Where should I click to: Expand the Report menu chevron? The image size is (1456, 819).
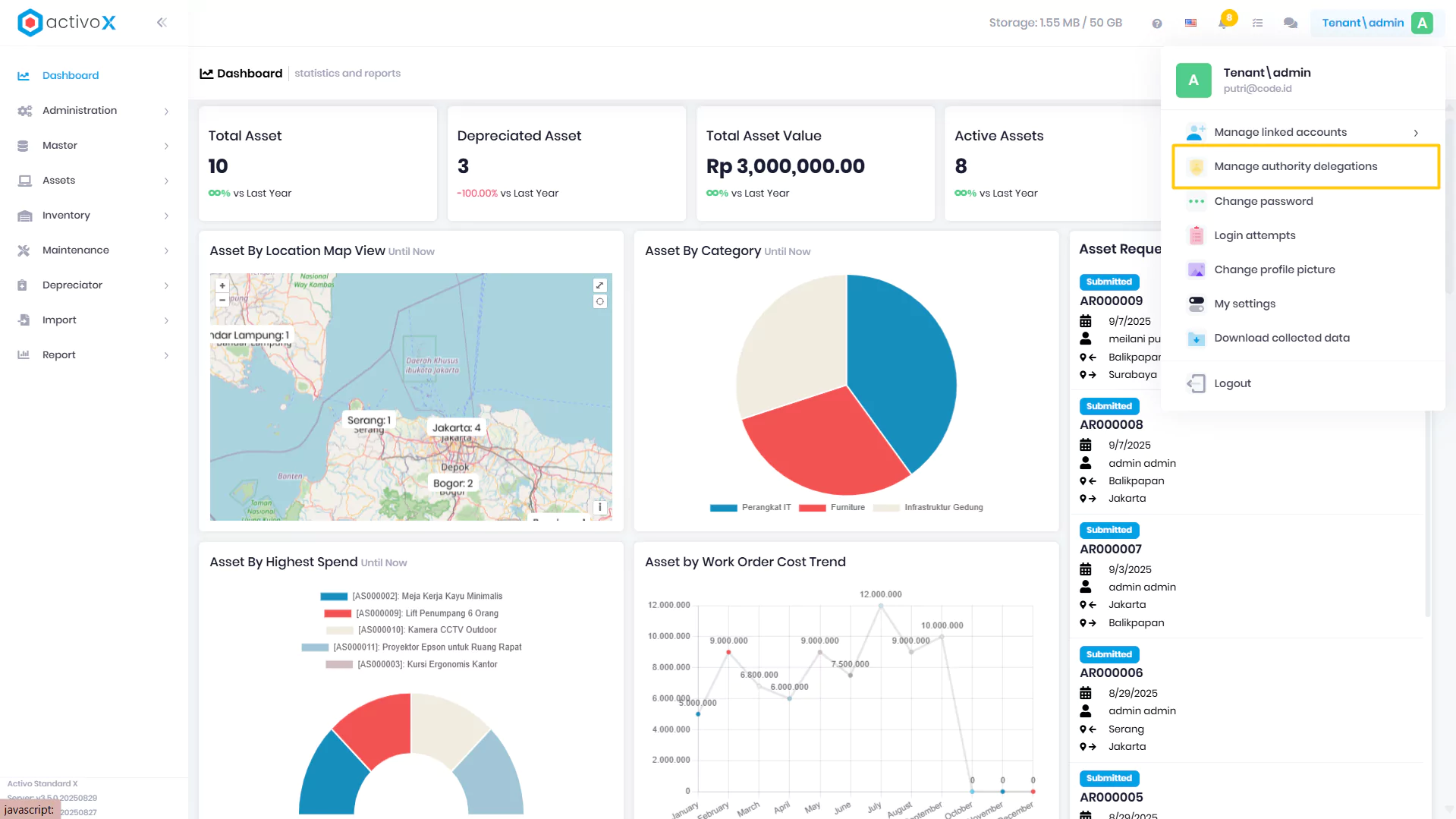tap(166, 356)
